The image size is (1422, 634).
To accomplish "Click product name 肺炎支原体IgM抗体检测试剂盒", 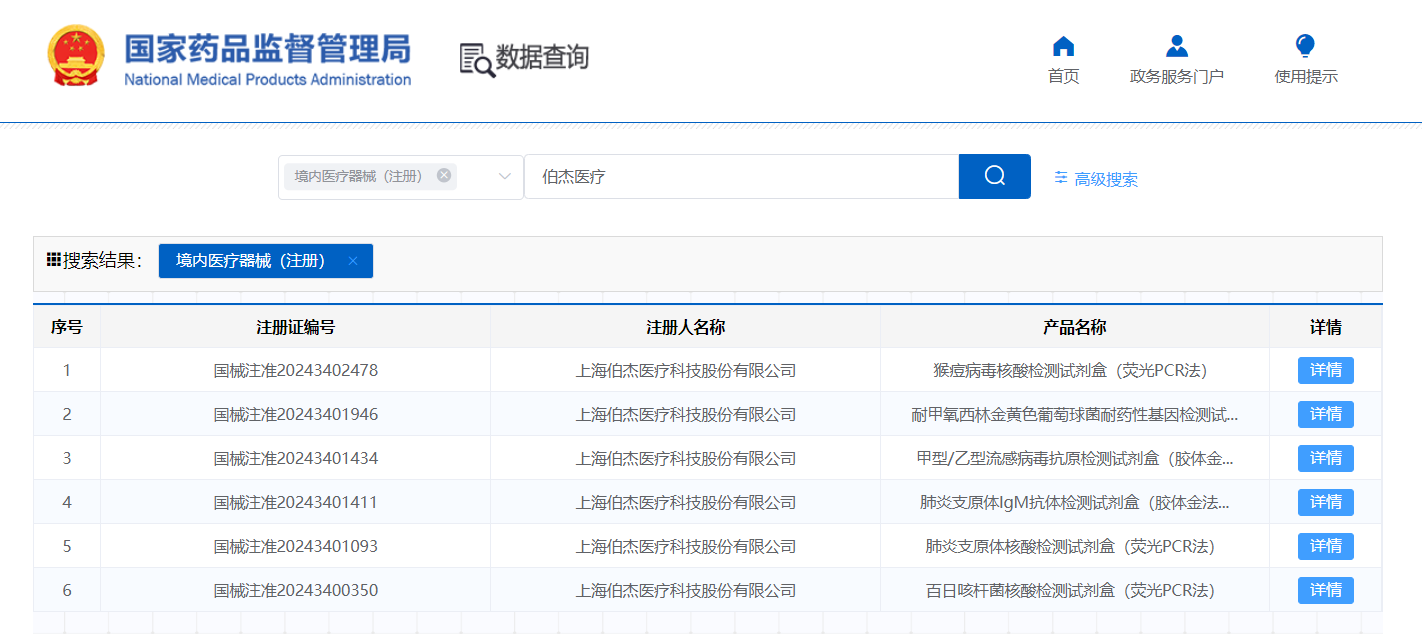I will click(x=1075, y=502).
